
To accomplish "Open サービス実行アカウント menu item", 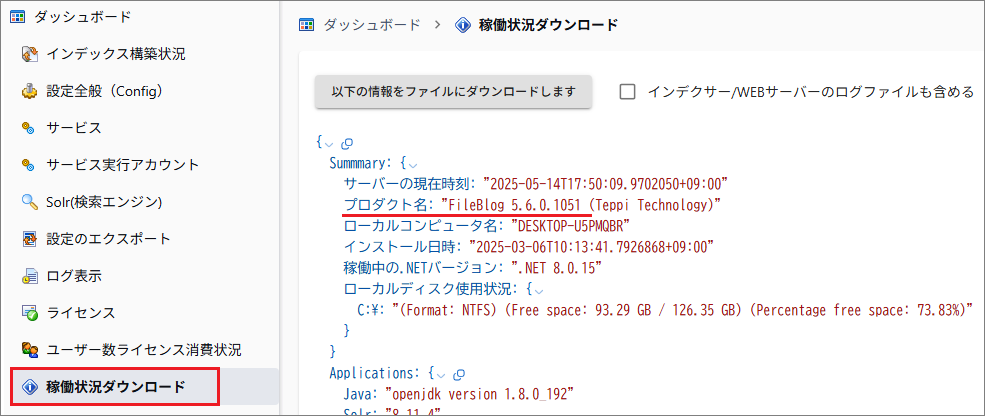I will tap(122, 165).
